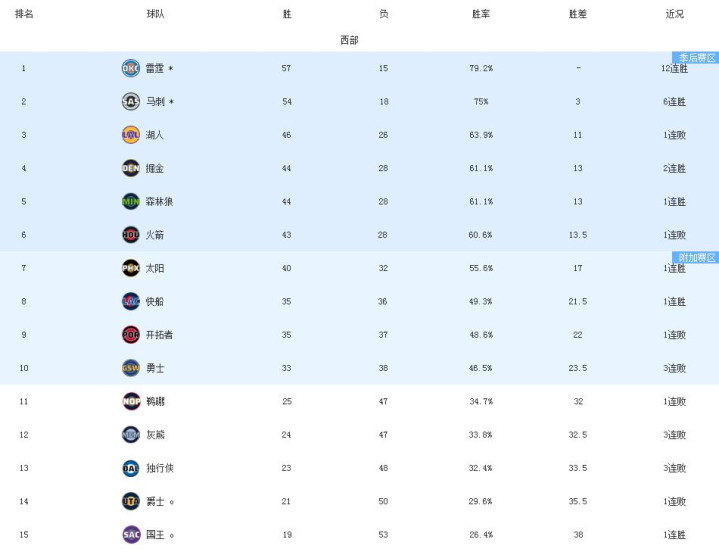Click the Rockets (火箭) team logo
This screenshot has width=719, height=555.
point(131,235)
